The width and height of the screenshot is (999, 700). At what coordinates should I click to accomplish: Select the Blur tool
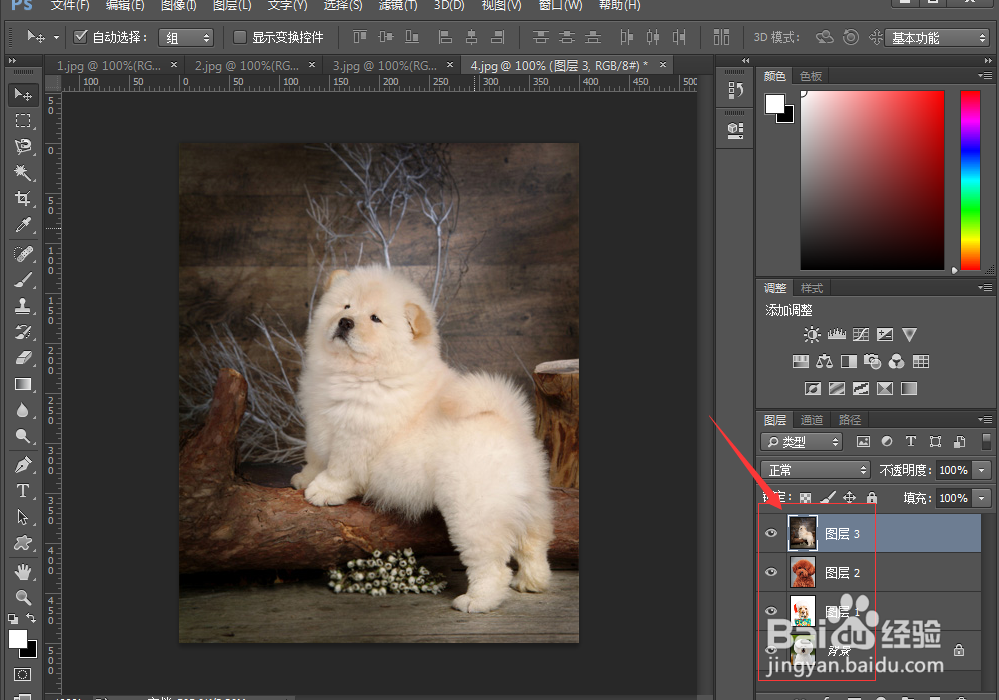tap(23, 410)
